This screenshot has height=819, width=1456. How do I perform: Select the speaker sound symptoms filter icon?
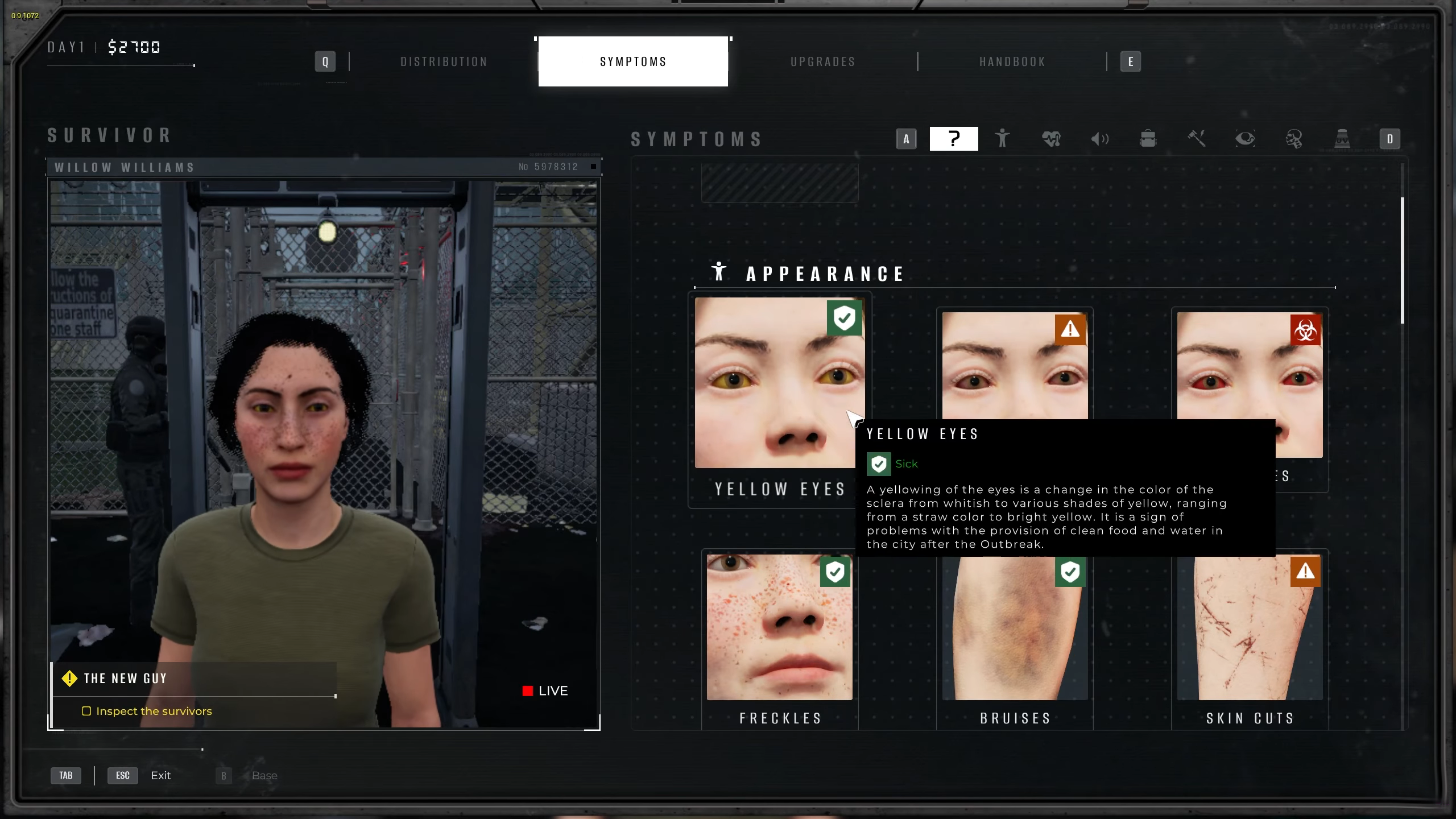click(x=1099, y=139)
